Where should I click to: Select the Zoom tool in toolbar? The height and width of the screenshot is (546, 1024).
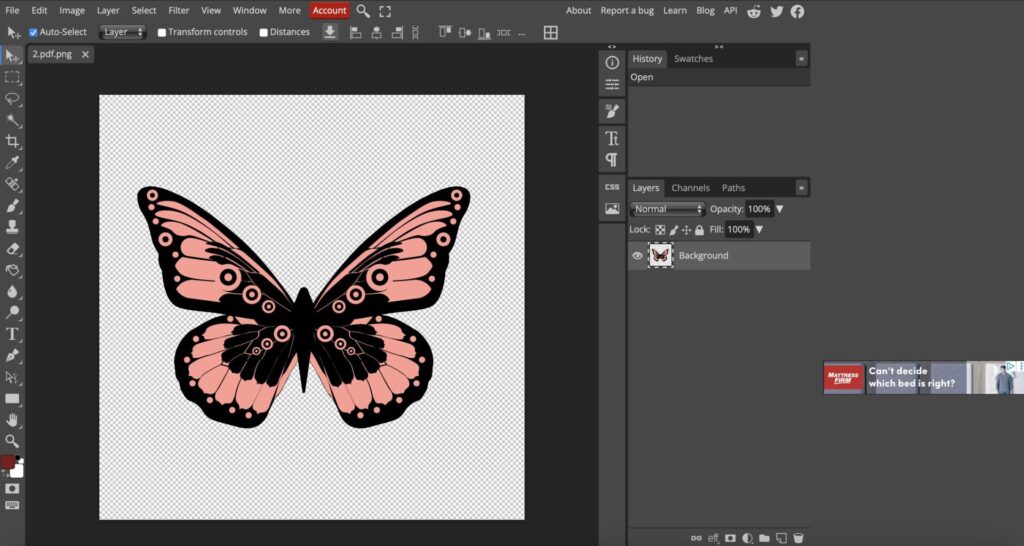coord(13,440)
